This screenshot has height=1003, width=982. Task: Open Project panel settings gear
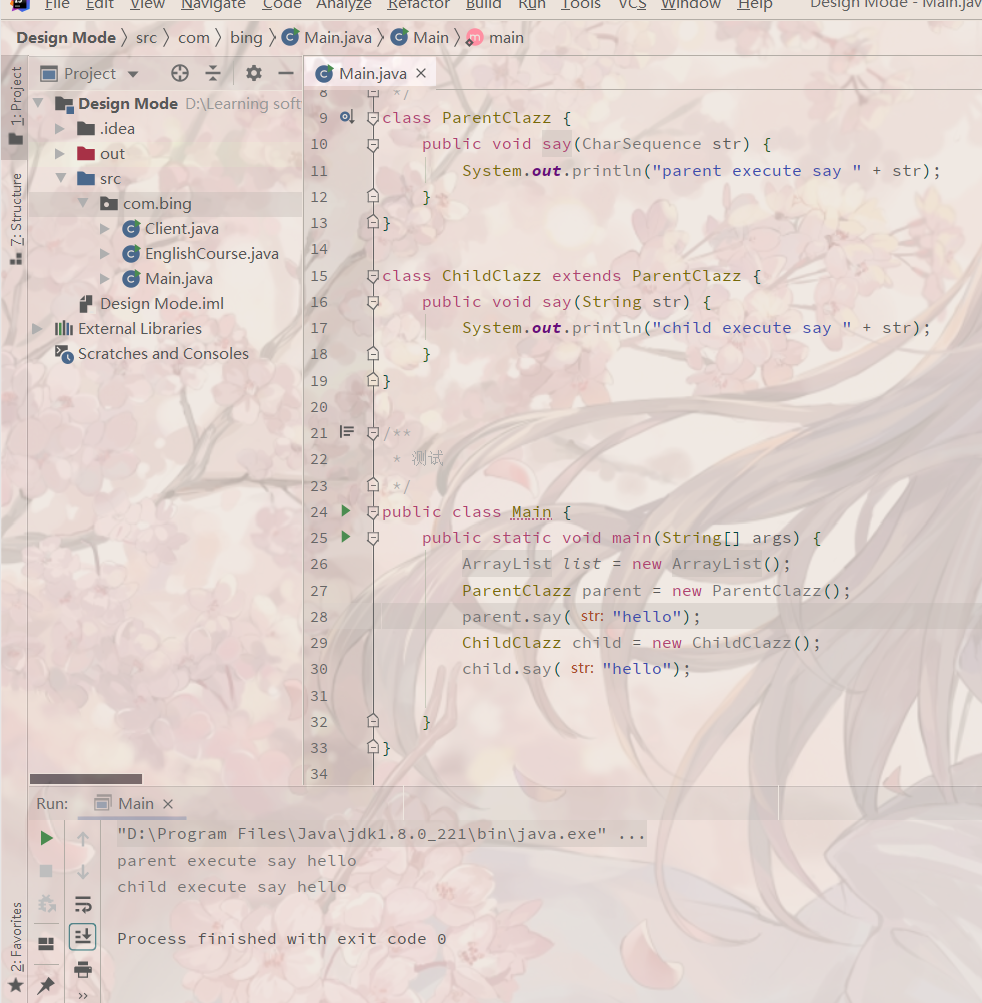tap(254, 74)
